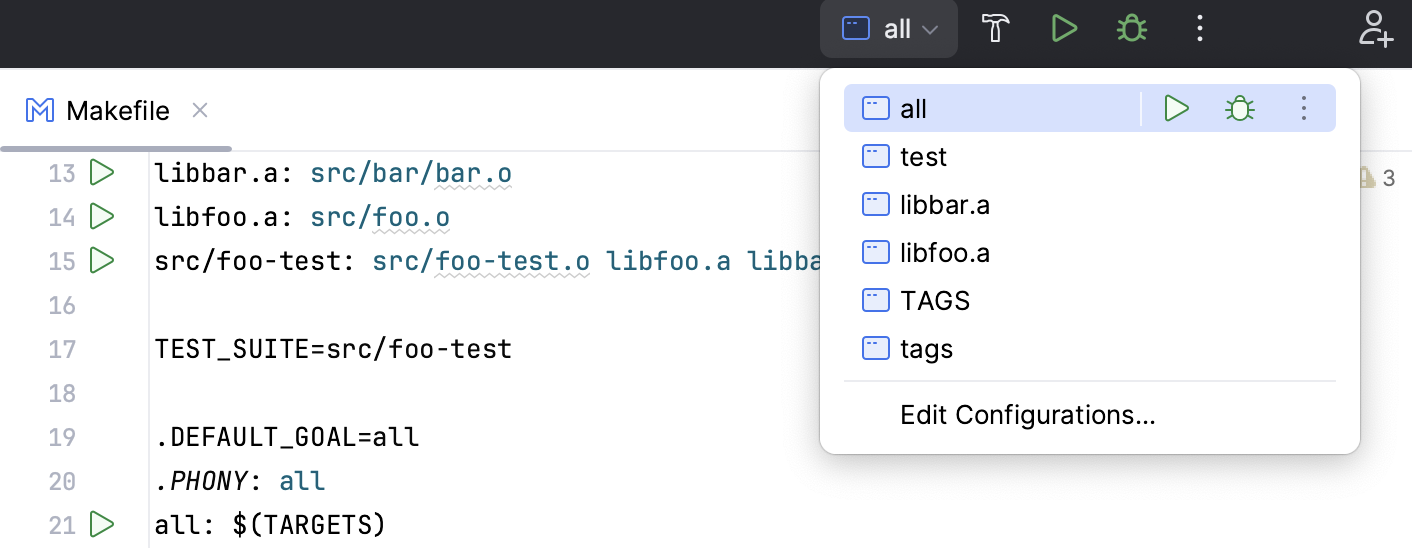Run the libfoo.a target from the gutter
1412x548 pixels.
pyautogui.click(x=102, y=216)
